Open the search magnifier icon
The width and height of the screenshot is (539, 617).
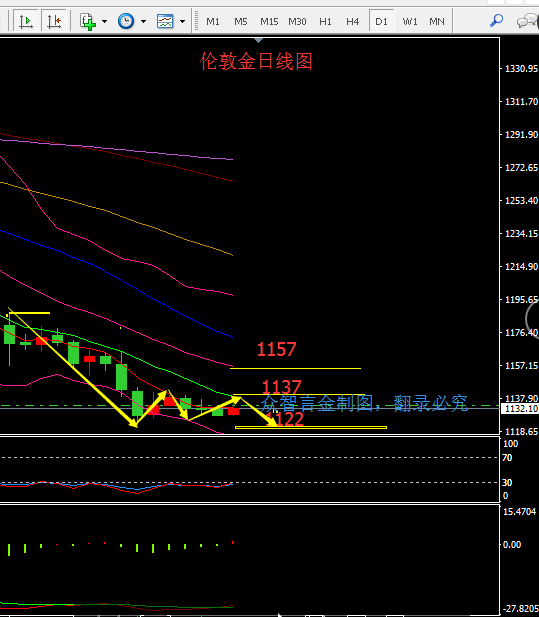click(497, 20)
